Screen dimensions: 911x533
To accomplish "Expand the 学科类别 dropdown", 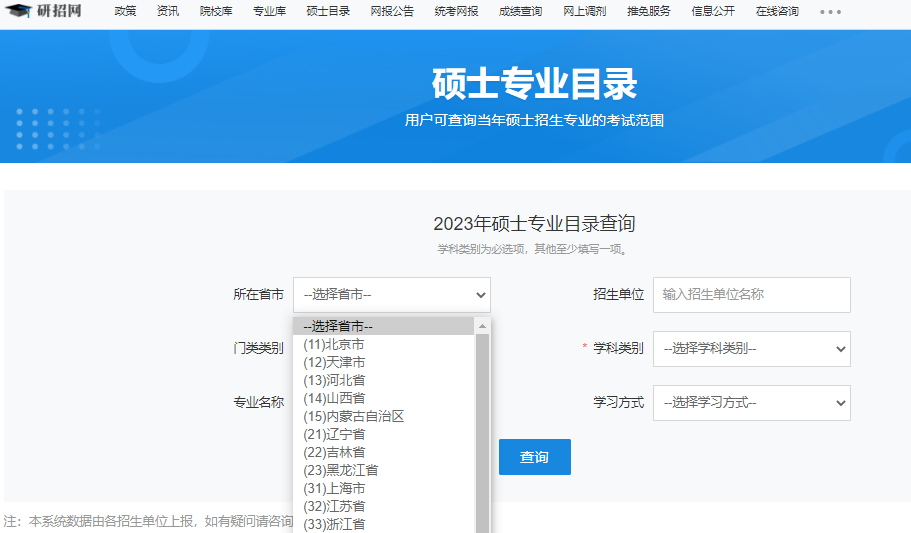I will coord(751,349).
